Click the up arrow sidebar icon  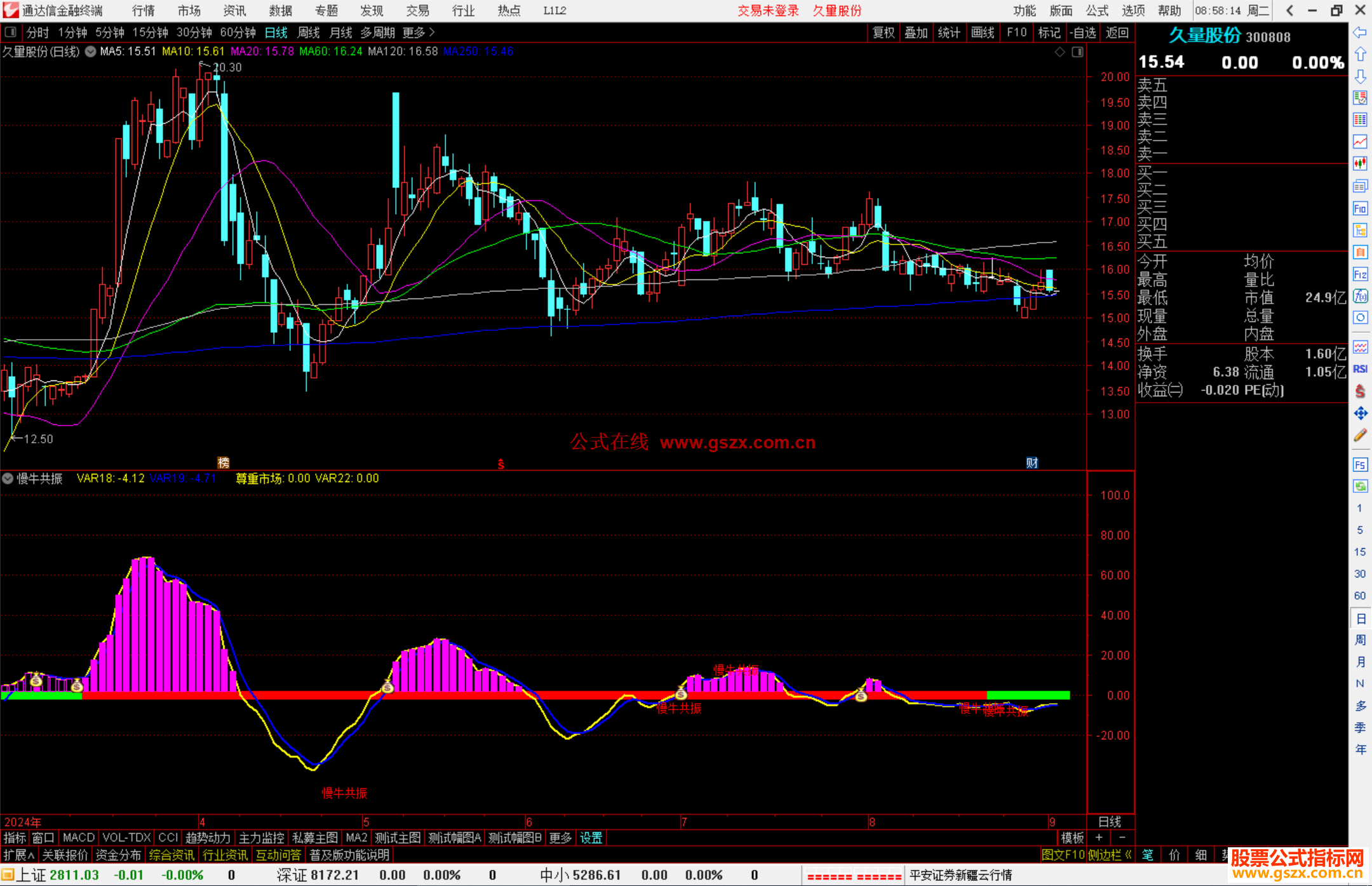tap(1360, 54)
